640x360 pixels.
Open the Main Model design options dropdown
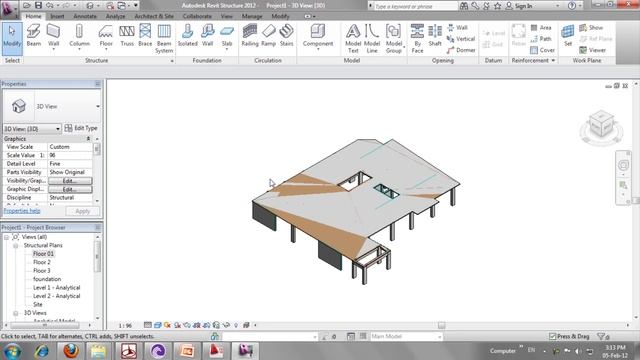(x=406, y=336)
